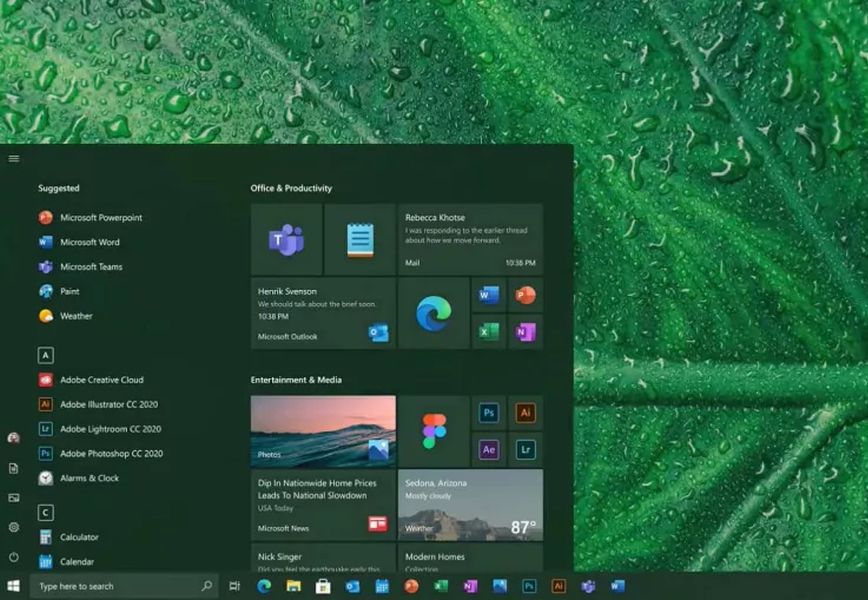Viewport: 868px width, 600px height.
Task: Open PowerPoint from the taskbar
Action: (411, 586)
